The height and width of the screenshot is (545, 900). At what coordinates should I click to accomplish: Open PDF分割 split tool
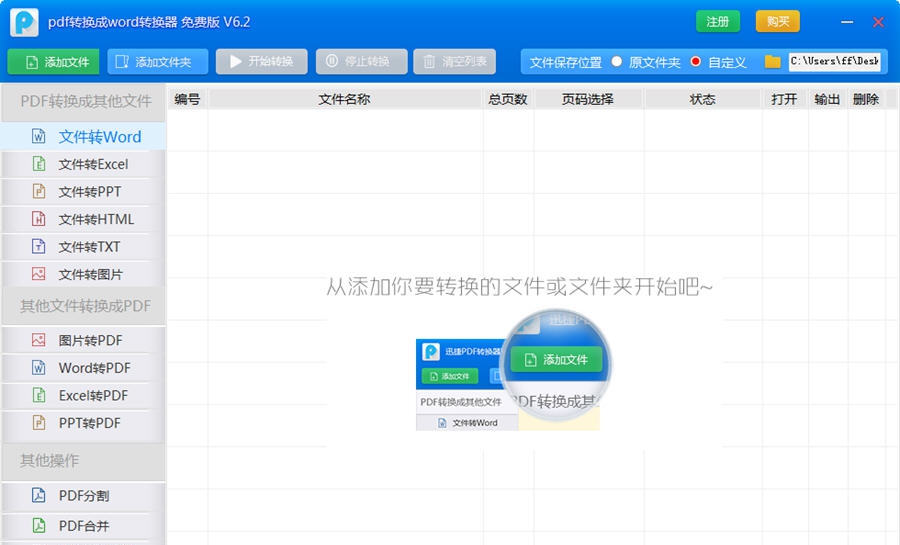(84, 496)
